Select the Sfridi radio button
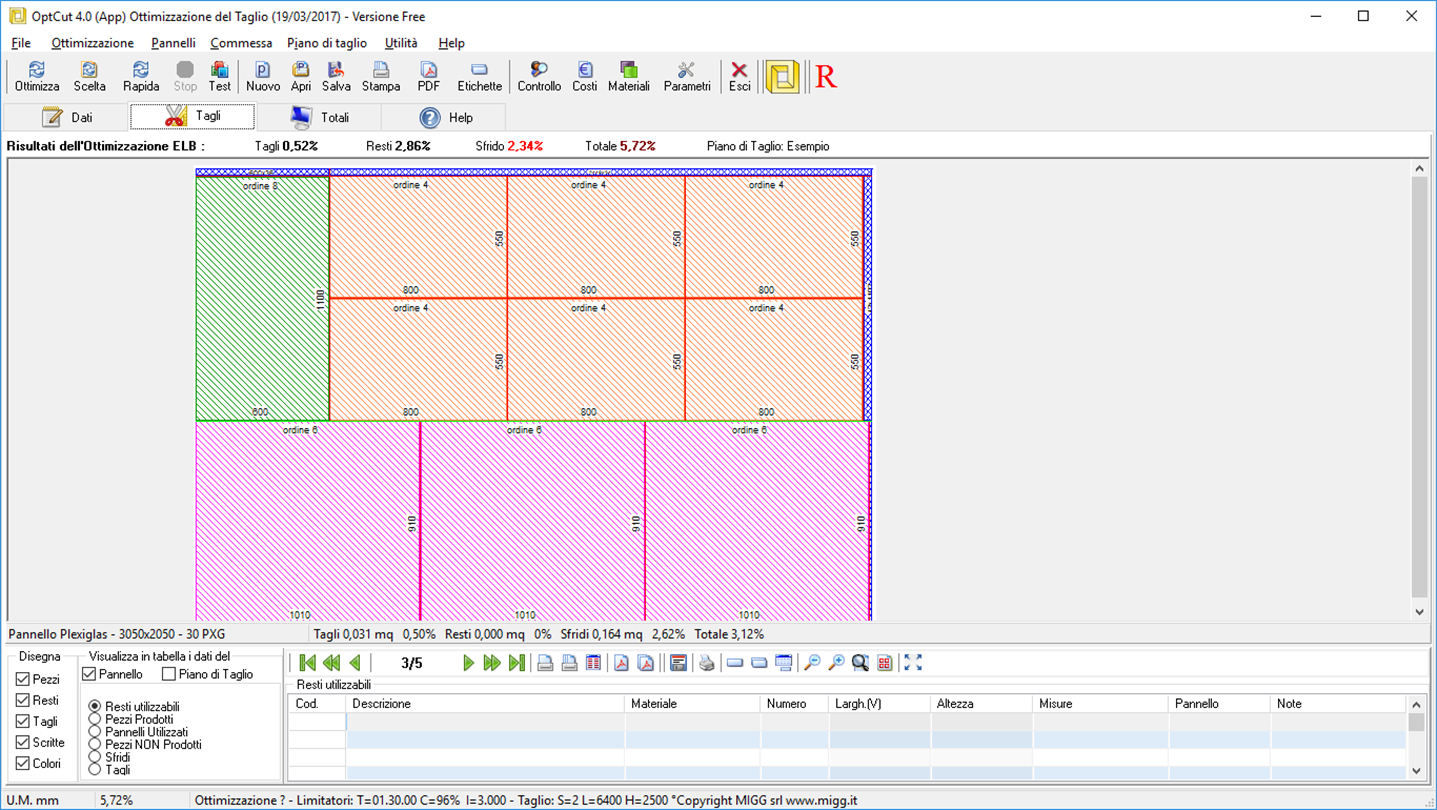 coord(95,757)
